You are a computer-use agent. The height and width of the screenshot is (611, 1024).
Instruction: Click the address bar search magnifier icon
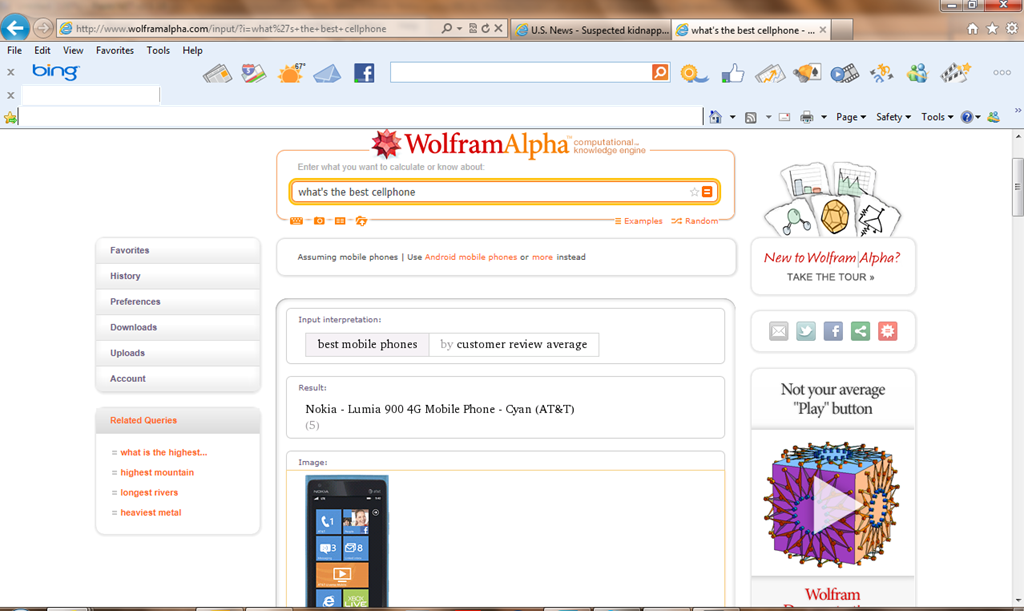447,29
